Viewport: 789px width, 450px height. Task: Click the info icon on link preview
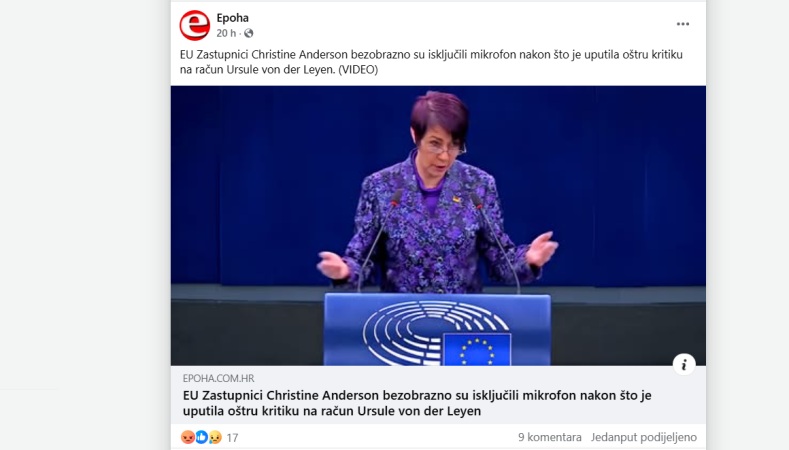click(x=684, y=364)
